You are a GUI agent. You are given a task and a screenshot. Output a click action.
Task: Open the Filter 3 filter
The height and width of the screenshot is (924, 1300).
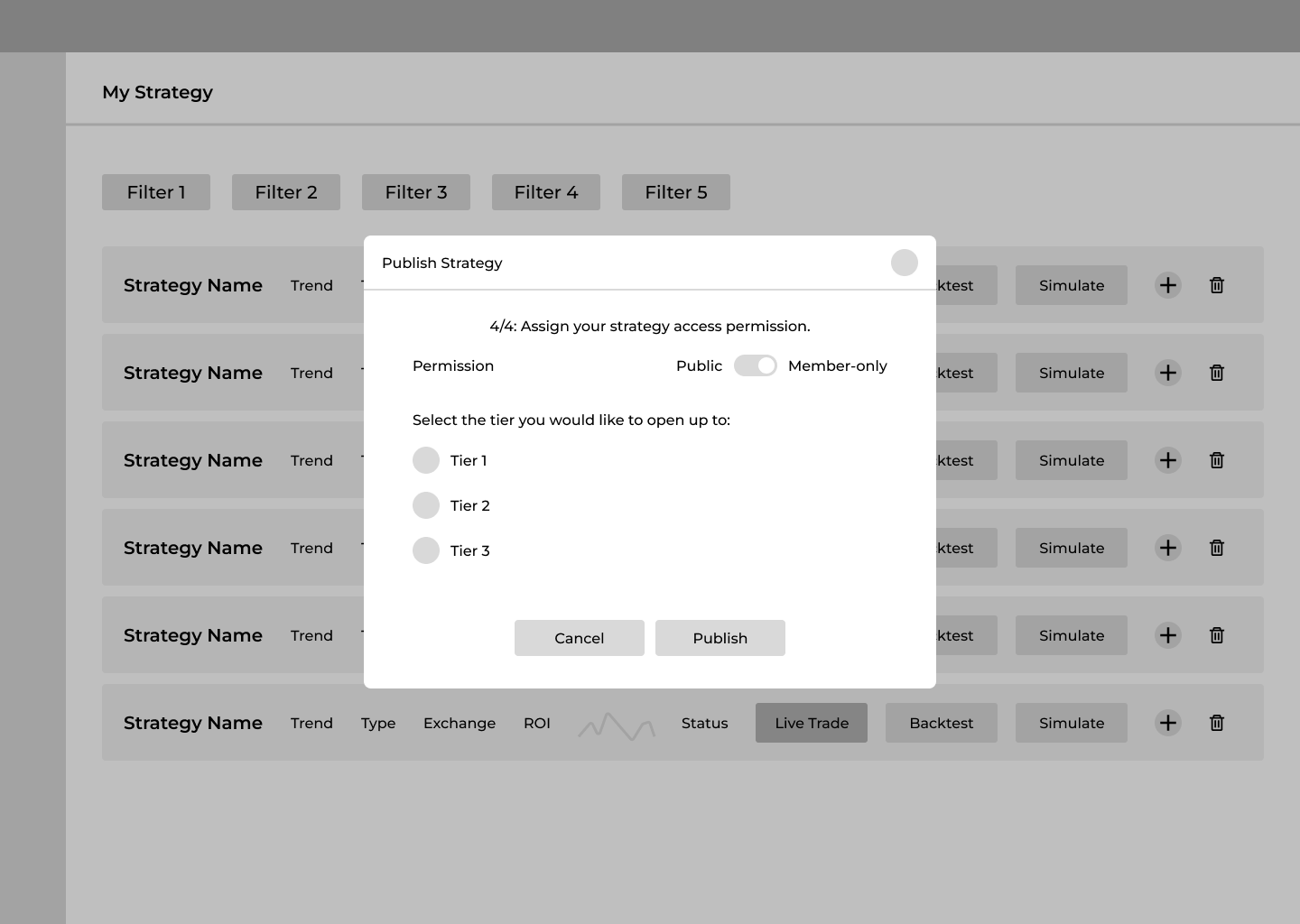(416, 192)
